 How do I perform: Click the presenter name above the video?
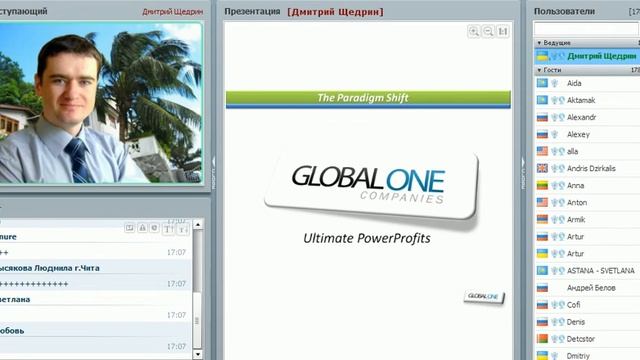(172, 11)
